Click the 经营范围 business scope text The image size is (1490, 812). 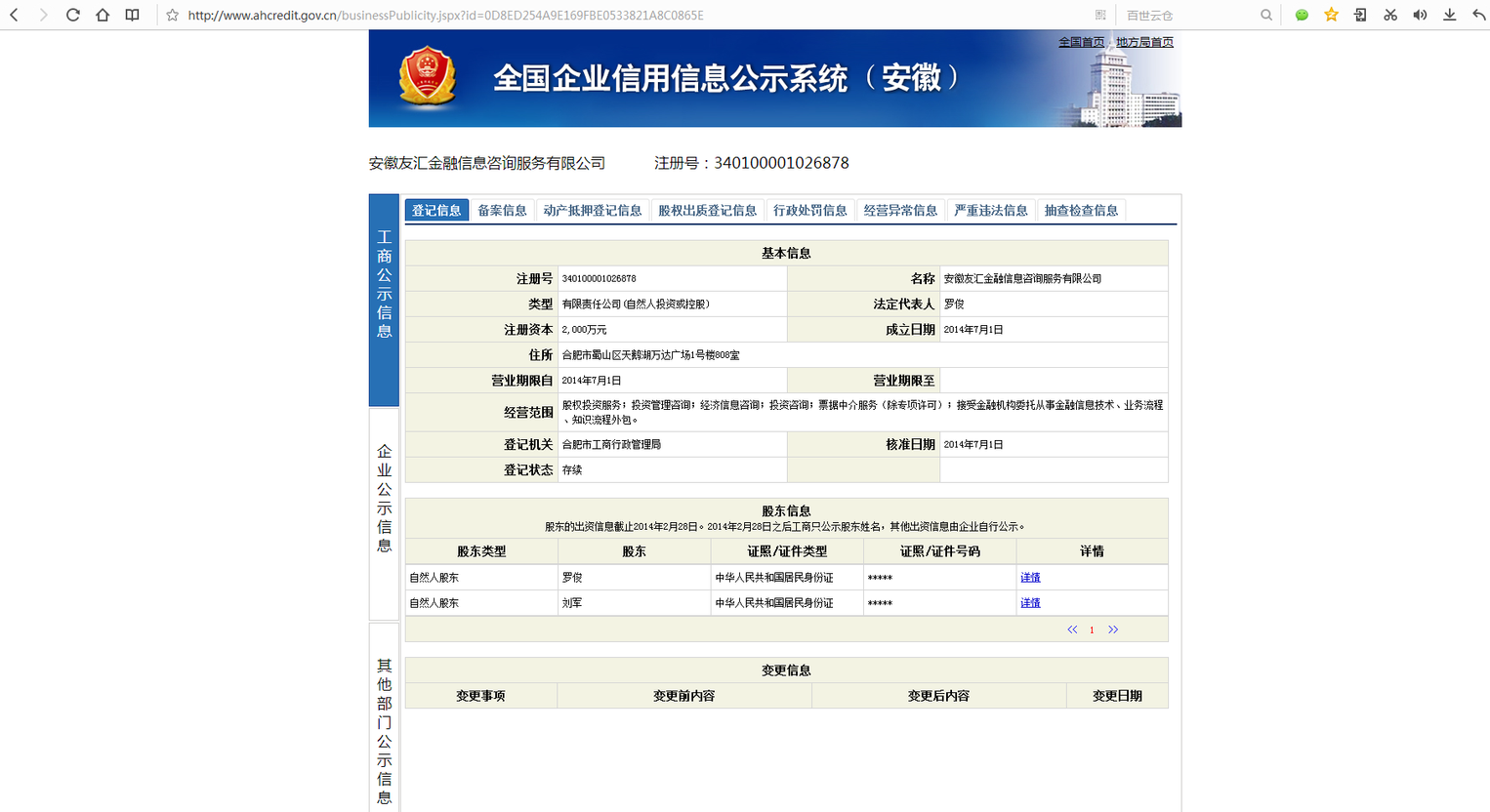click(862, 412)
